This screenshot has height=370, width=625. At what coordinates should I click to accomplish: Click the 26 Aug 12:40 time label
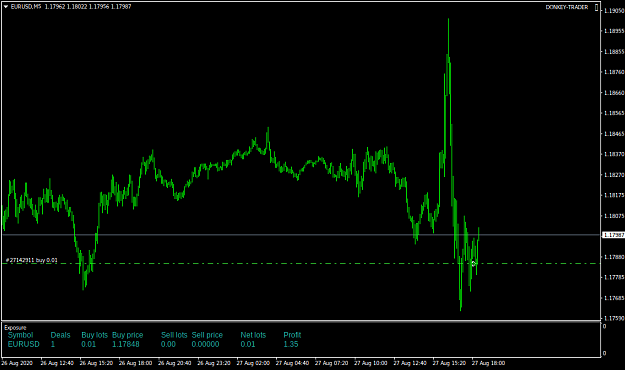coord(57,363)
